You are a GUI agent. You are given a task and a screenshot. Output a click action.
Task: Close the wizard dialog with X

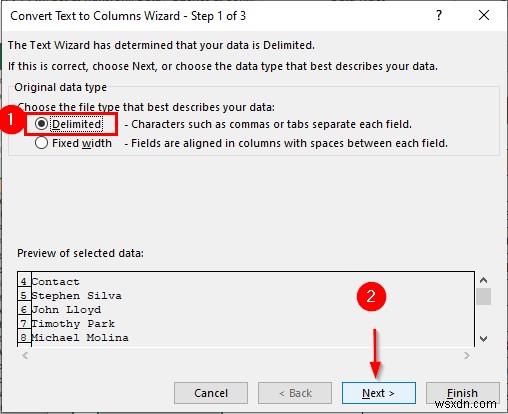[x=484, y=15]
